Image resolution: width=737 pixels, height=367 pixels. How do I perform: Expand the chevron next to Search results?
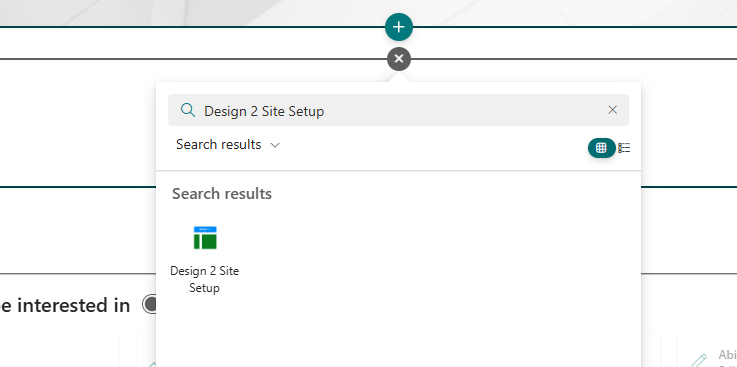tap(275, 145)
